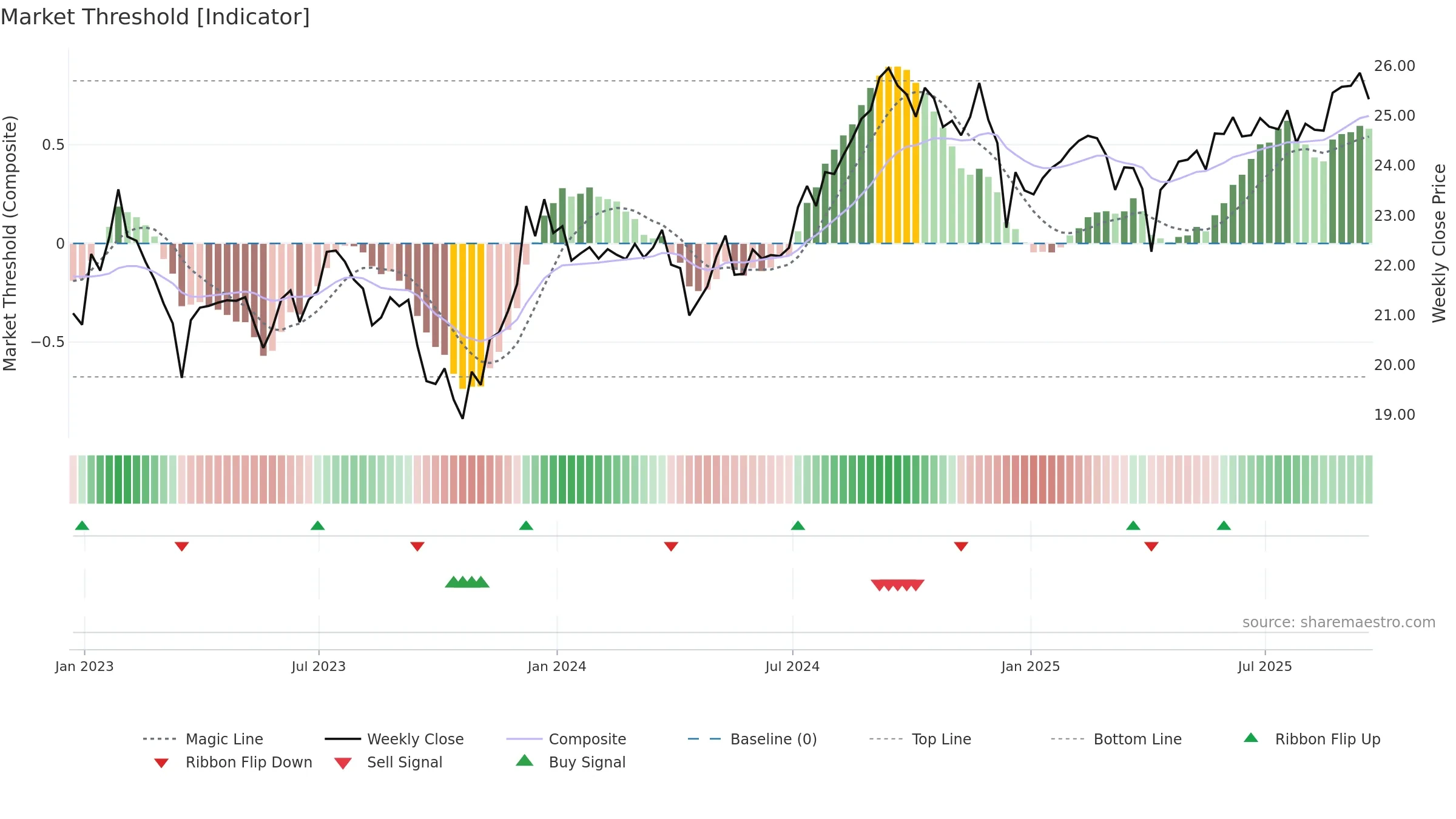Toggle the Ribbon Flip Up legend entry

pyautogui.click(x=1312, y=739)
